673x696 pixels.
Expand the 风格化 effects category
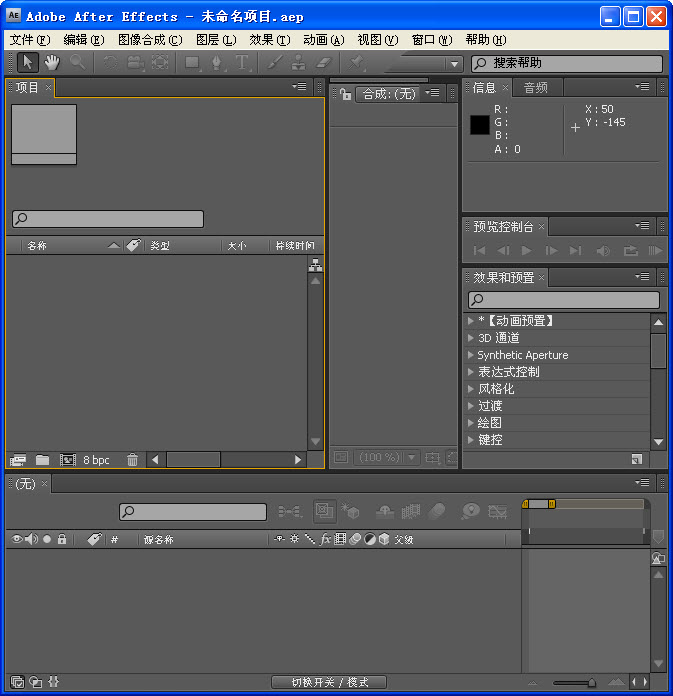point(471,389)
